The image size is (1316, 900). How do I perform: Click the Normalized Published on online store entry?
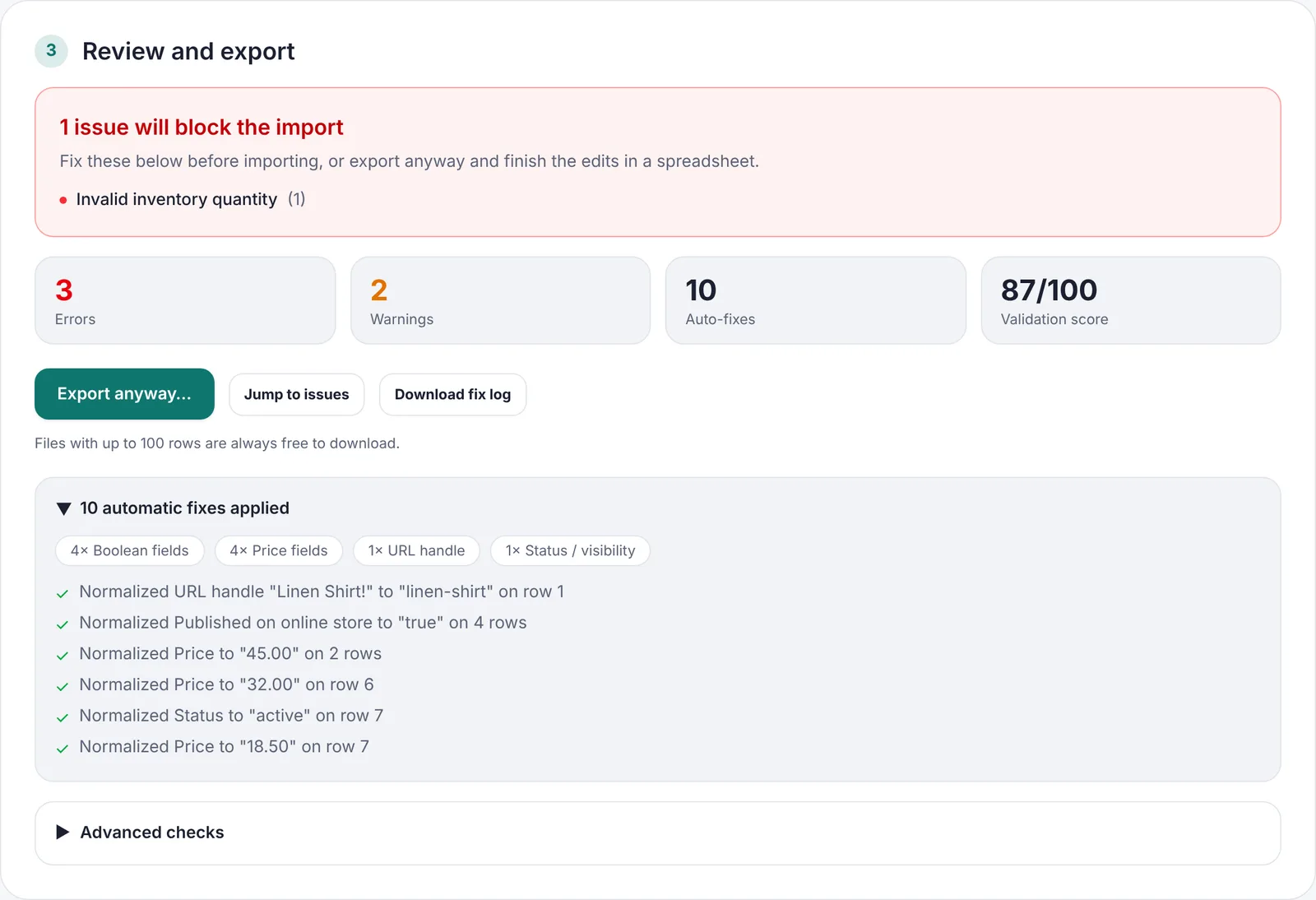pos(303,623)
